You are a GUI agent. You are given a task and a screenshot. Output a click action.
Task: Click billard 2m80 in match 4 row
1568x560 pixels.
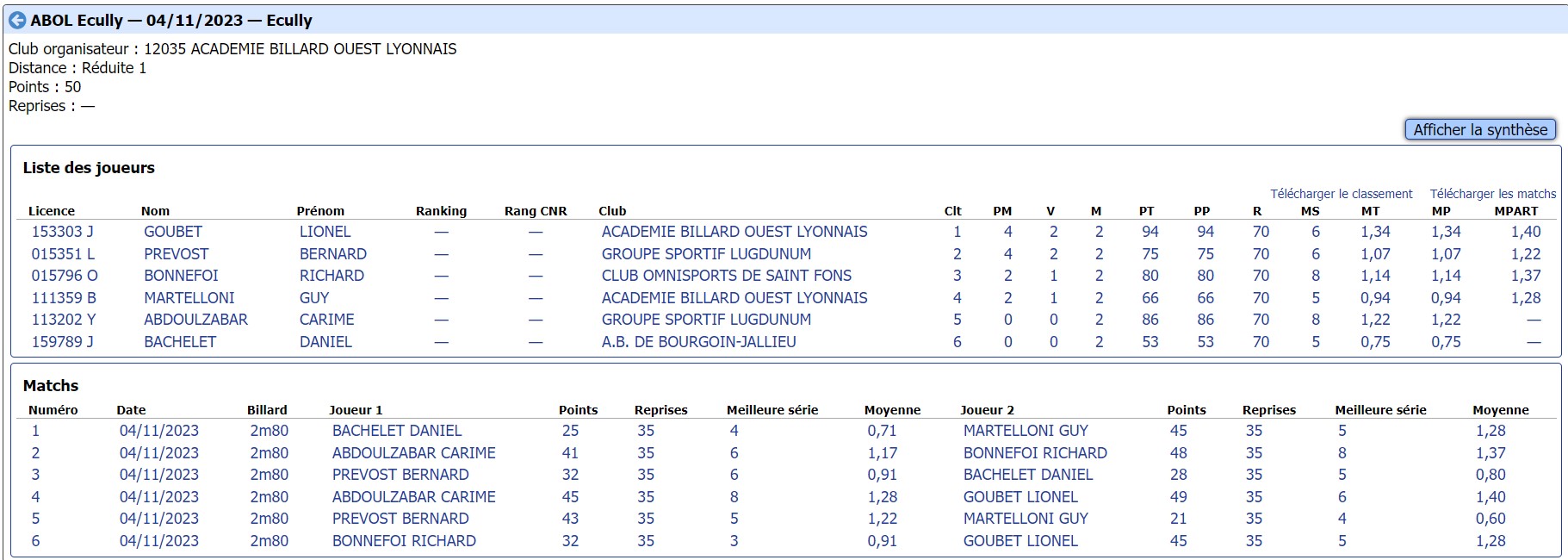click(270, 497)
